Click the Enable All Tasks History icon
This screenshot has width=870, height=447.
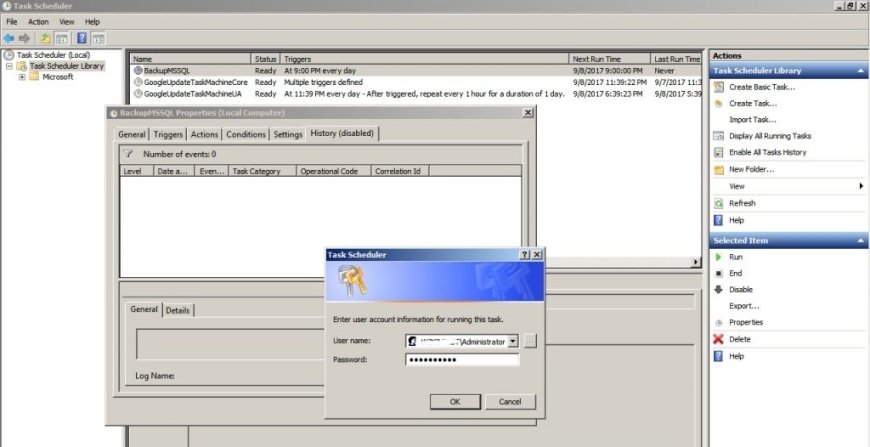point(719,152)
